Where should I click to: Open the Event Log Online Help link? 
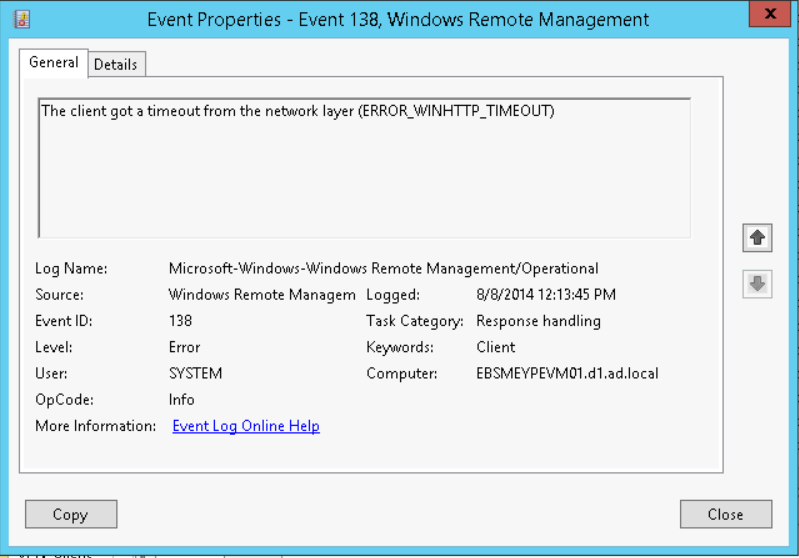coord(246,426)
